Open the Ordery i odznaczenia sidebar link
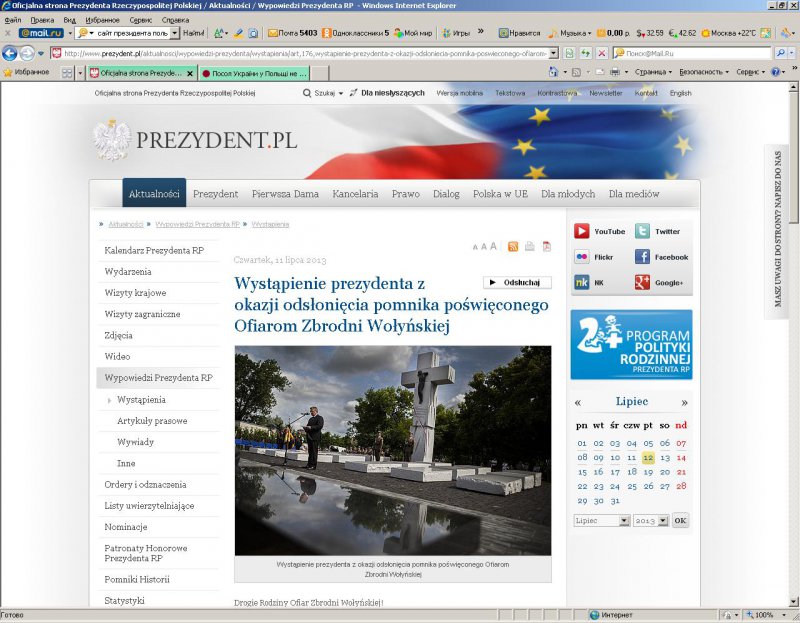The width and height of the screenshot is (800, 623). point(145,485)
